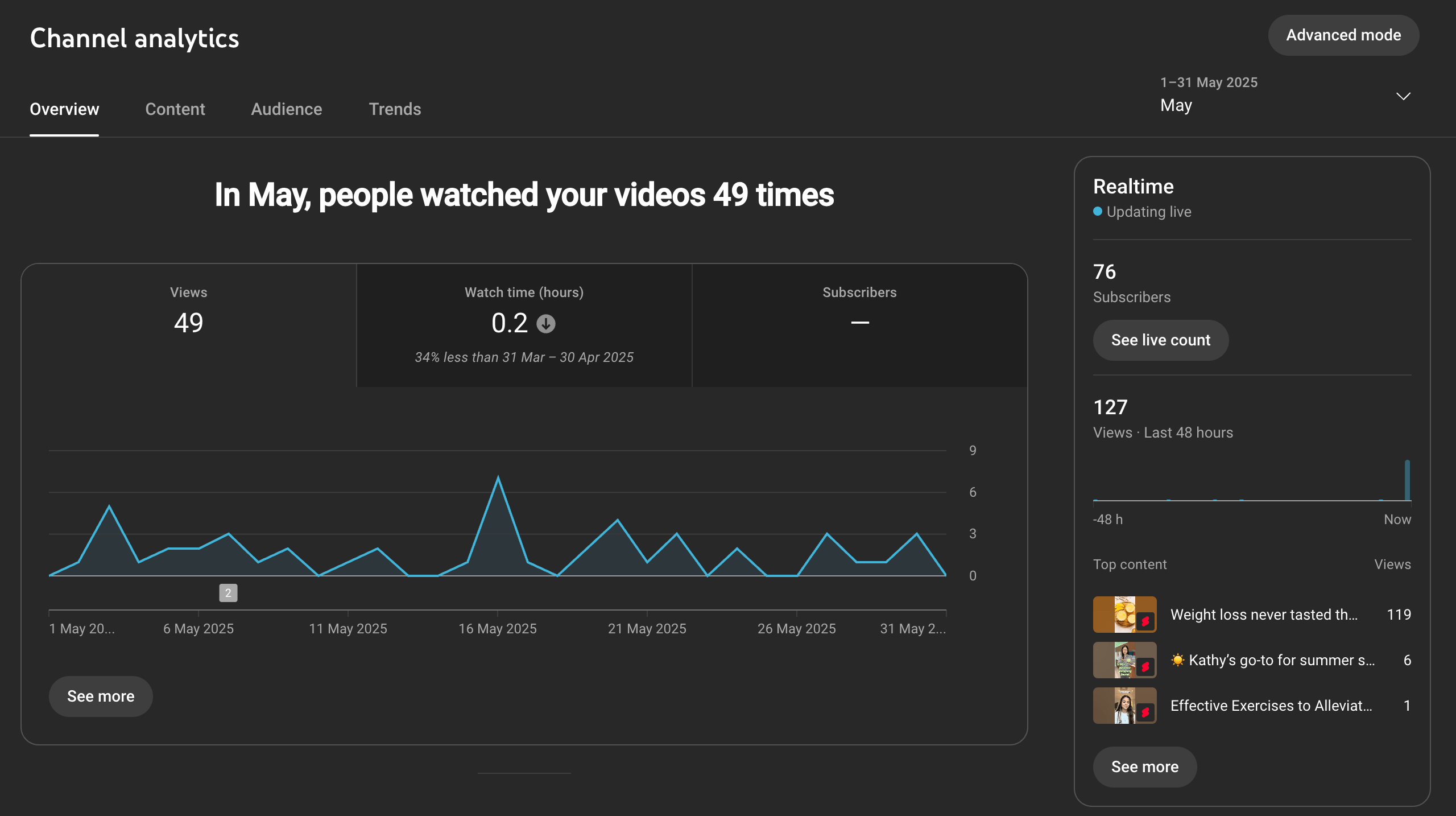Click the blue Updating live dot indicator

[x=1098, y=212]
